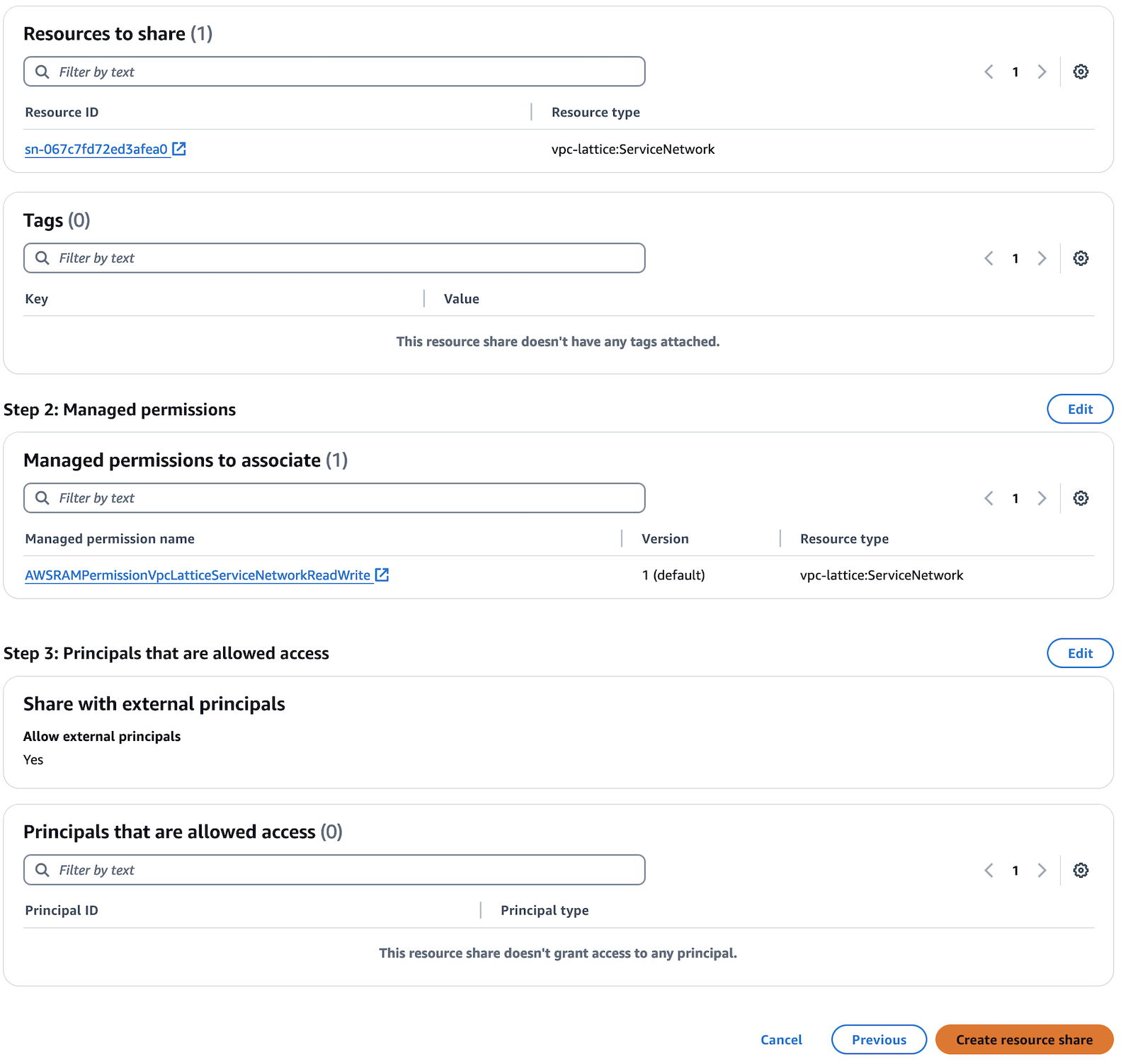This screenshot has width=1133, height=1064.
Task: Click external link icon beside sn-067c7fd72ed3afea0
Action: [x=179, y=149]
